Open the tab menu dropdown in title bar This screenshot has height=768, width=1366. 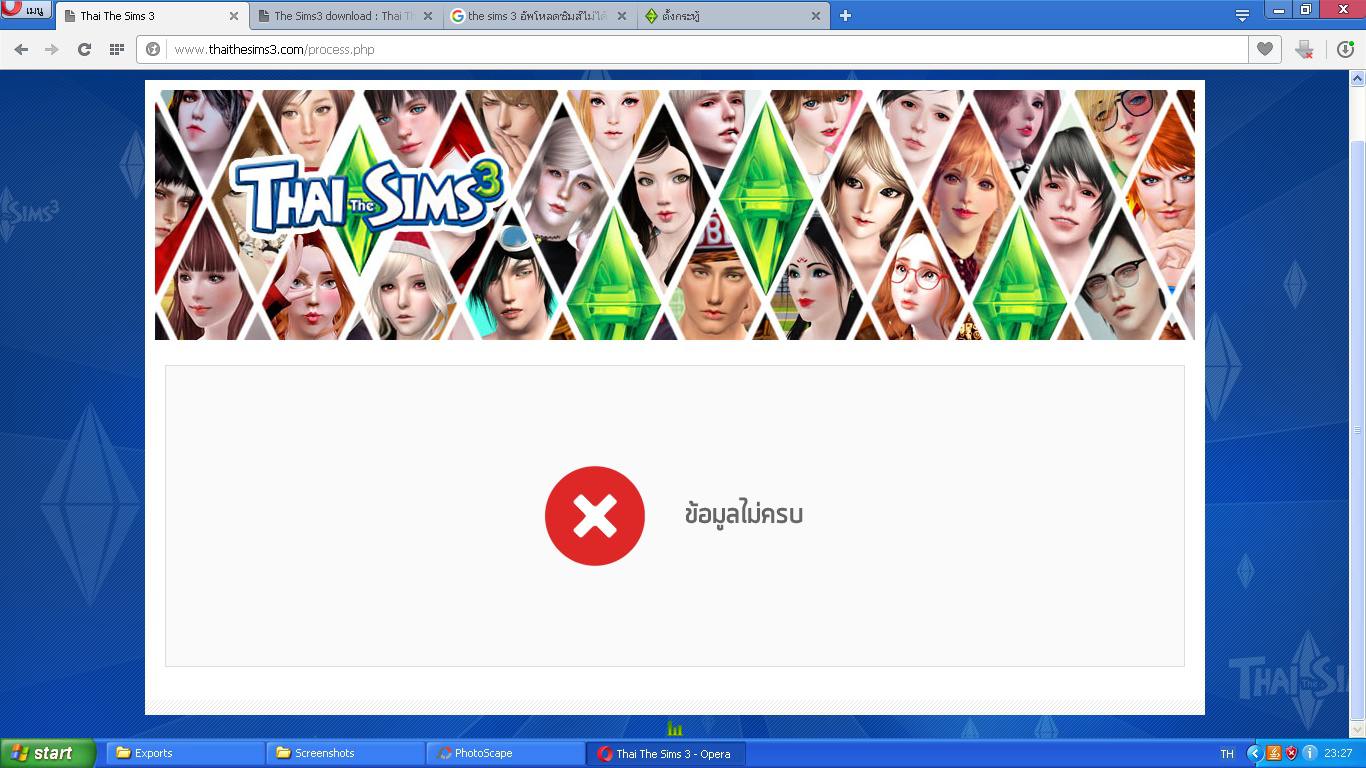click(x=1242, y=15)
